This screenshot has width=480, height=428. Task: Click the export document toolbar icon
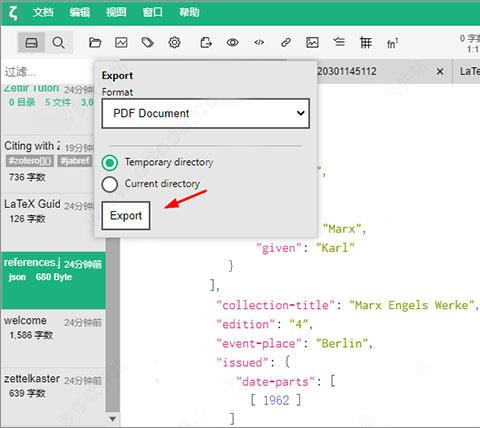click(x=206, y=43)
